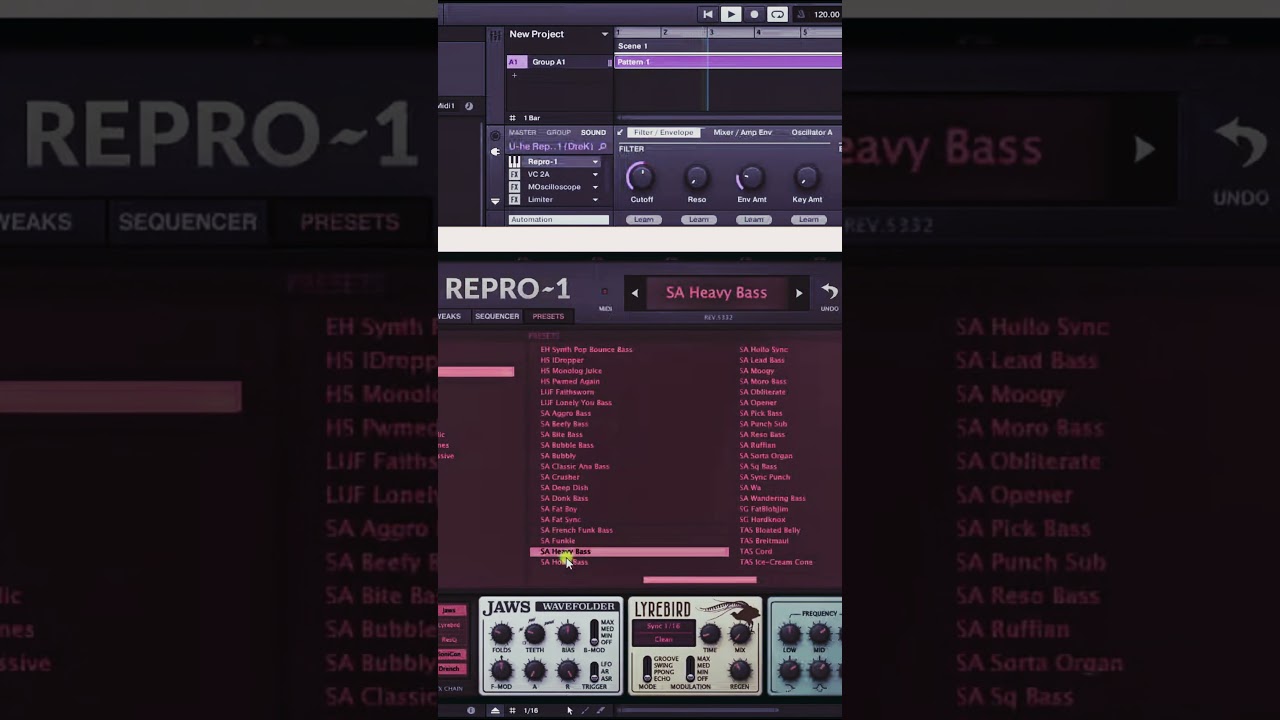Add a new group with plus icon

(514, 75)
